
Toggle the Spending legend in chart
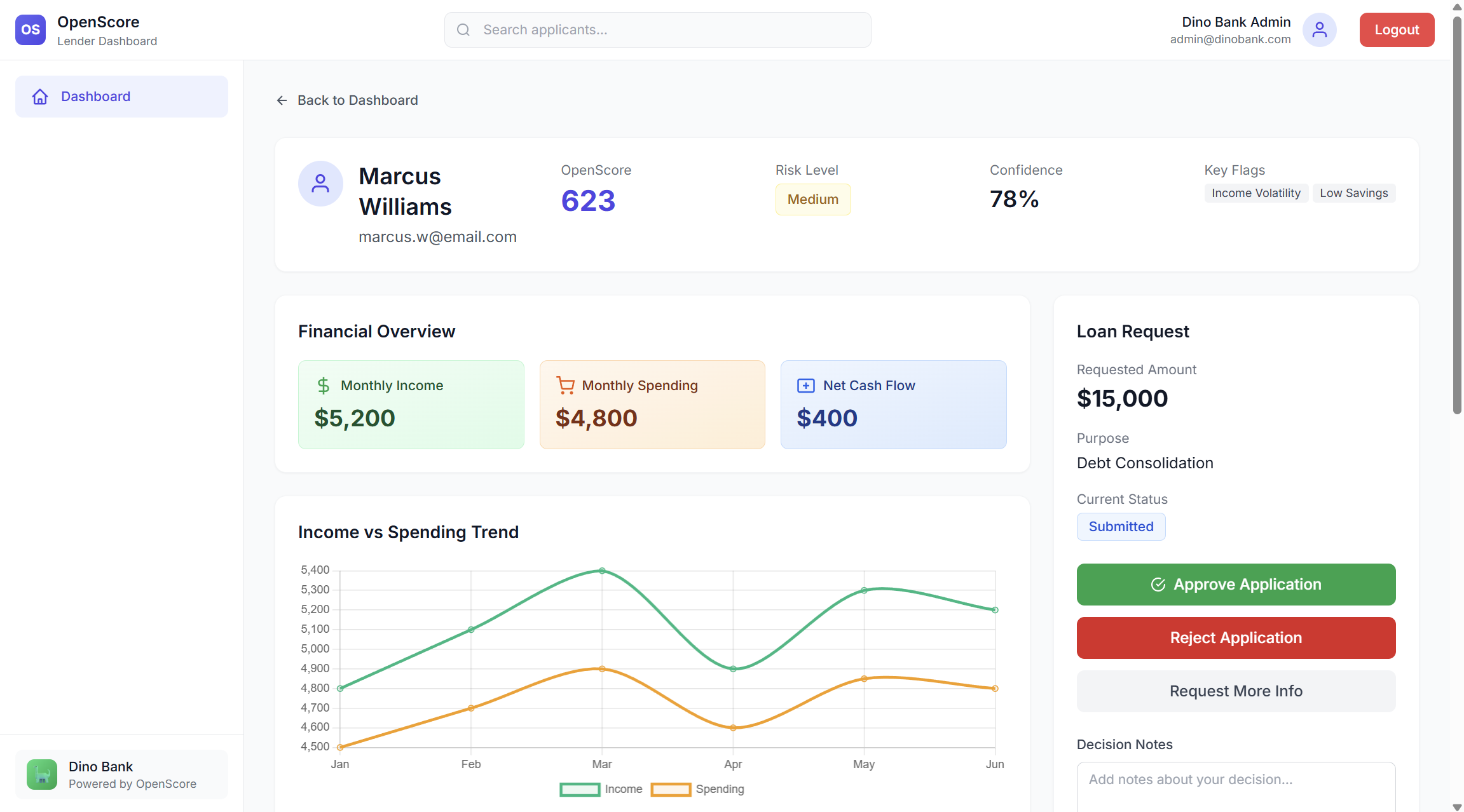tap(697, 789)
